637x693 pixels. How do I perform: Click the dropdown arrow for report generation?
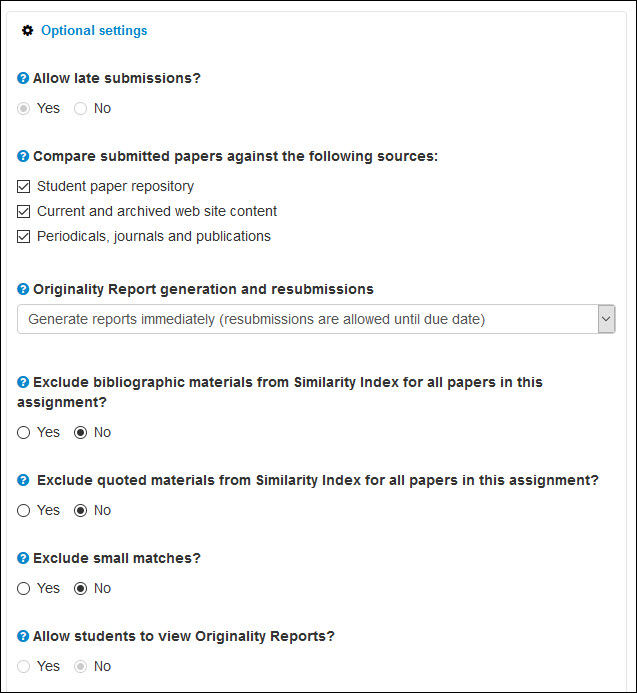pos(605,319)
